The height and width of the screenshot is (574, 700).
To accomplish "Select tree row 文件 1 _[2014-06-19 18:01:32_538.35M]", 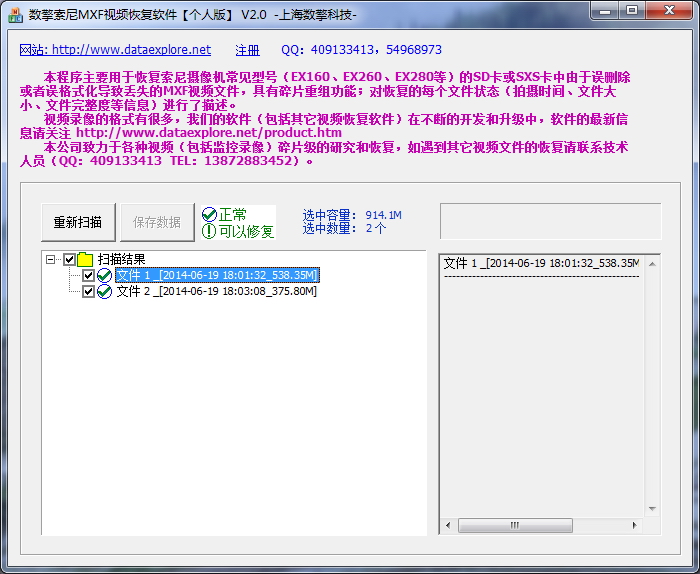I will [x=217, y=275].
